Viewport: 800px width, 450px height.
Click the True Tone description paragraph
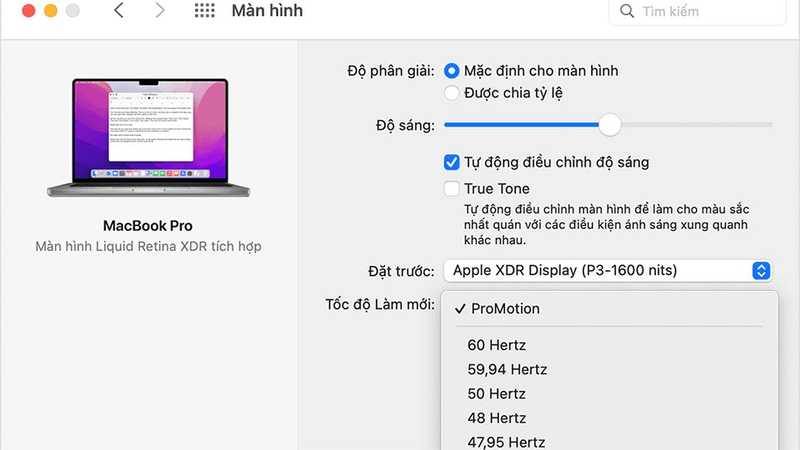tap(607, 224)
